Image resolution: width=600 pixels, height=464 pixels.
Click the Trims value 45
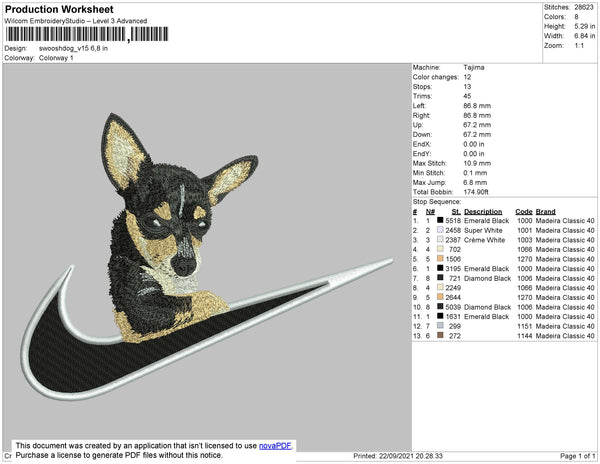(x=467, y=96)
